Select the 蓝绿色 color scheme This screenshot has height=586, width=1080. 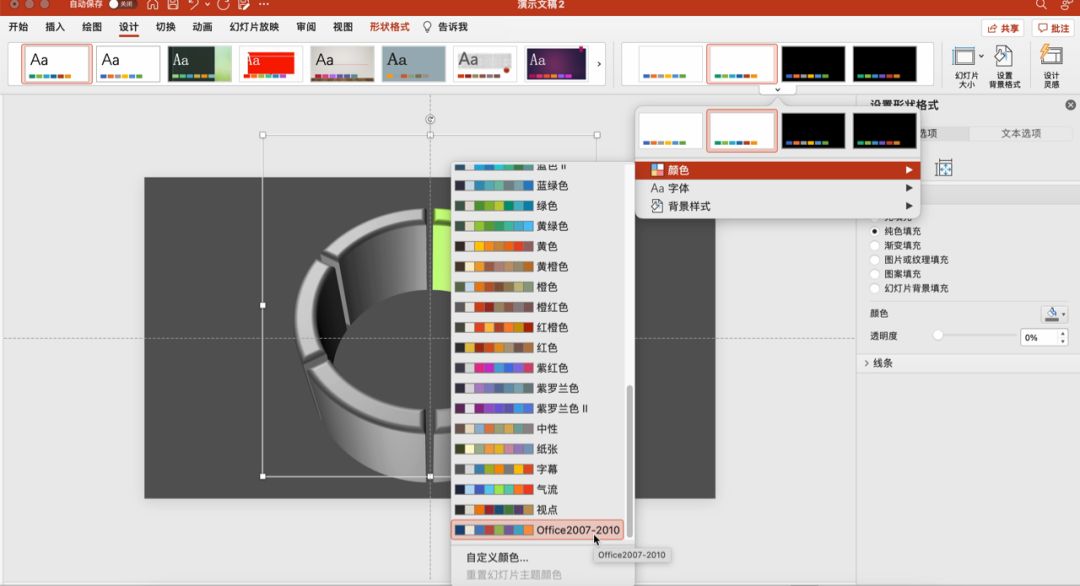coord(538,185)
